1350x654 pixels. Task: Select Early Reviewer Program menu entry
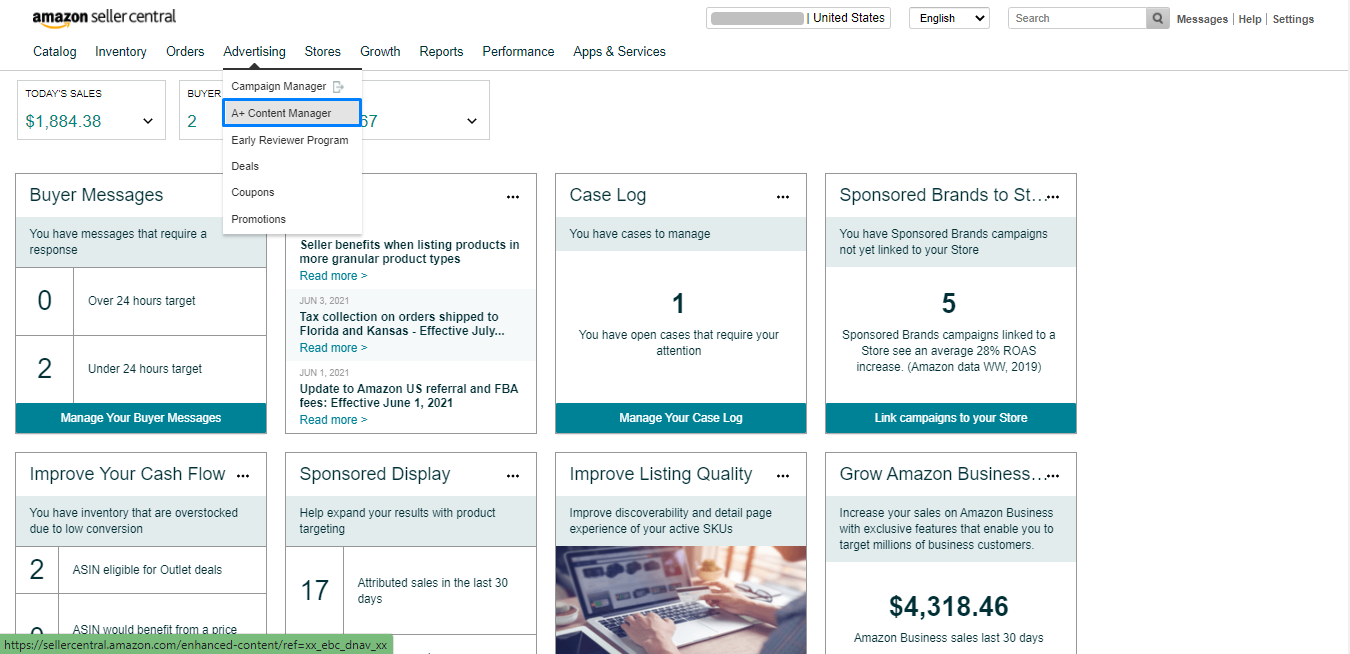click(292, 140)
